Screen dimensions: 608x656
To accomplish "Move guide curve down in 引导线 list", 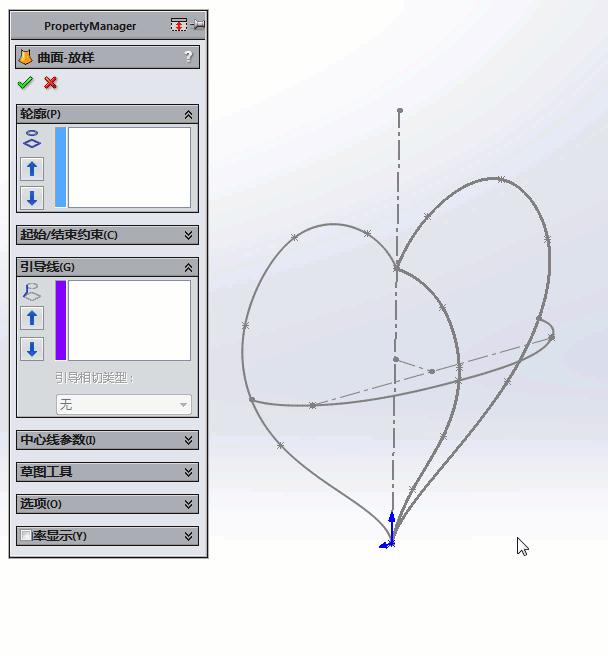I will (x=32, y=348).
